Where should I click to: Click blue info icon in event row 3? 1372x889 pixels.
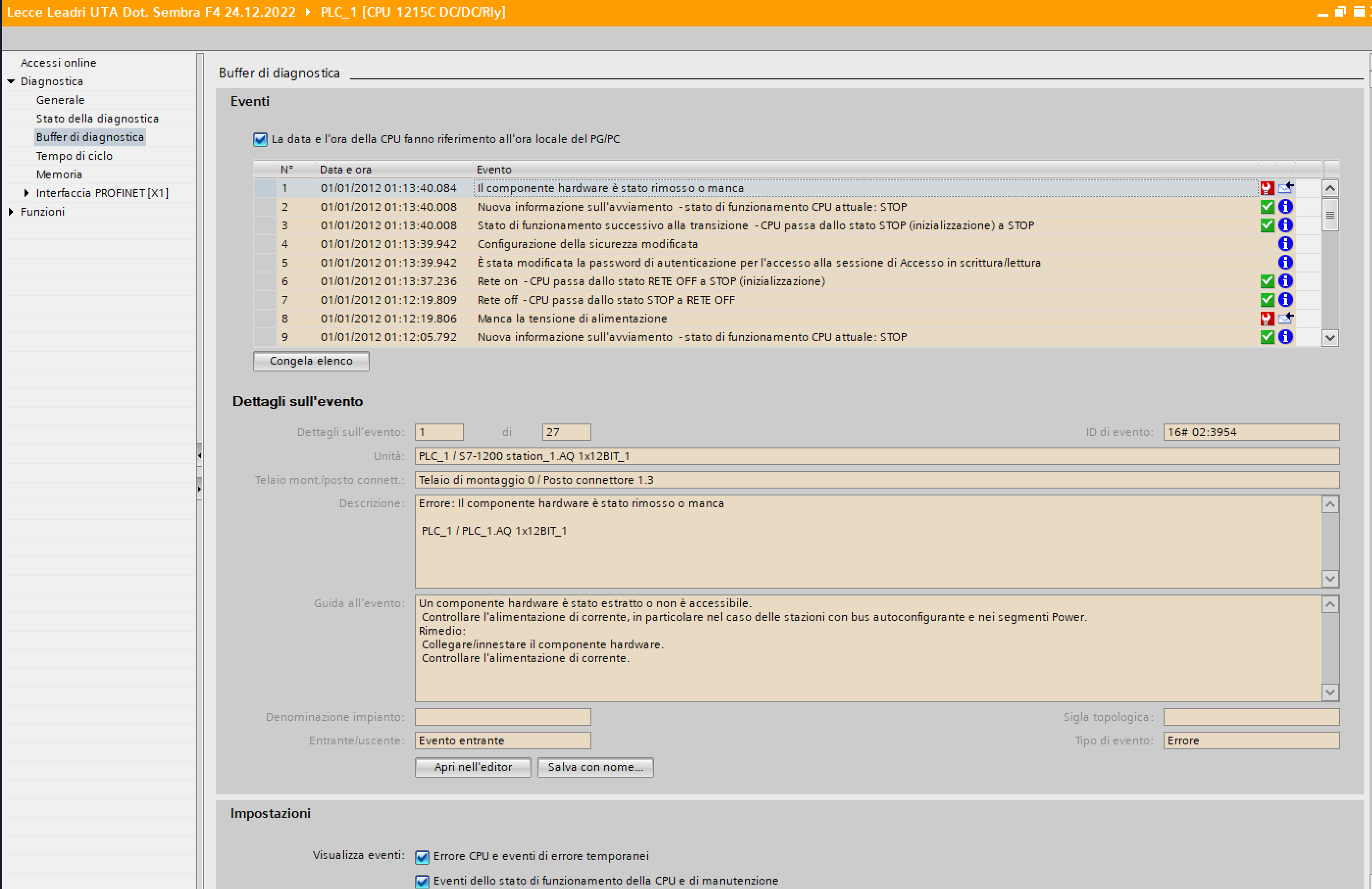point(1285,225)
